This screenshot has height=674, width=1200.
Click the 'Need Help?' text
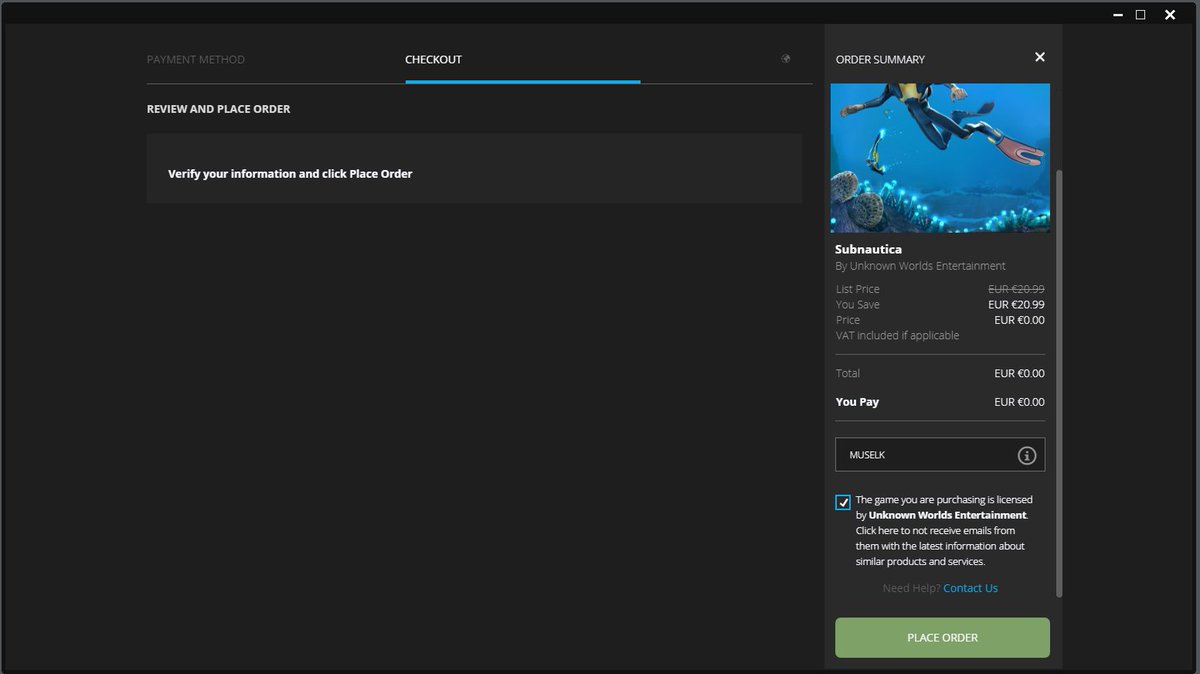tap(911, 588)
